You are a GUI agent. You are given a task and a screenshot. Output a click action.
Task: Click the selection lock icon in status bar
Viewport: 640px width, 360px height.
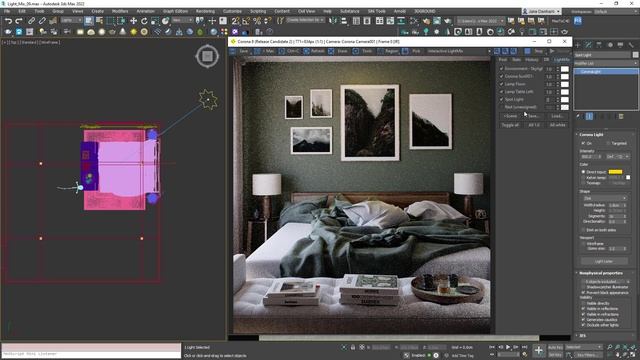(x=353, y=347)
